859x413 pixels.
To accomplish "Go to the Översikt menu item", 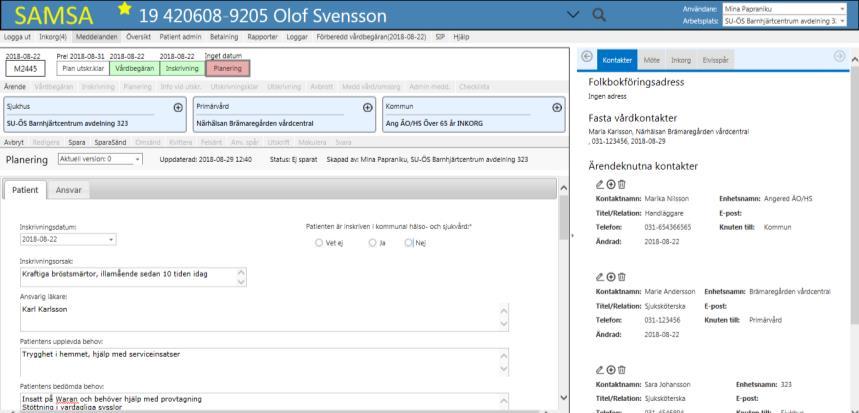I will click(x=138, y=37).
